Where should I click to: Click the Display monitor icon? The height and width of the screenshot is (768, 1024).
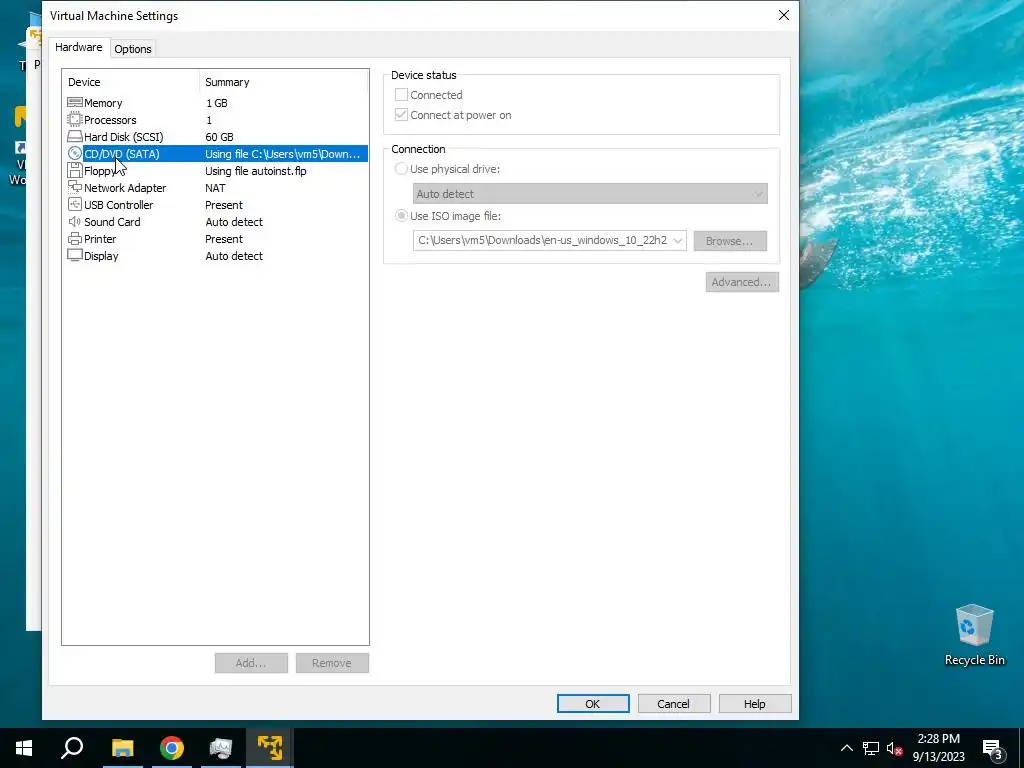[x=74, y=255]
